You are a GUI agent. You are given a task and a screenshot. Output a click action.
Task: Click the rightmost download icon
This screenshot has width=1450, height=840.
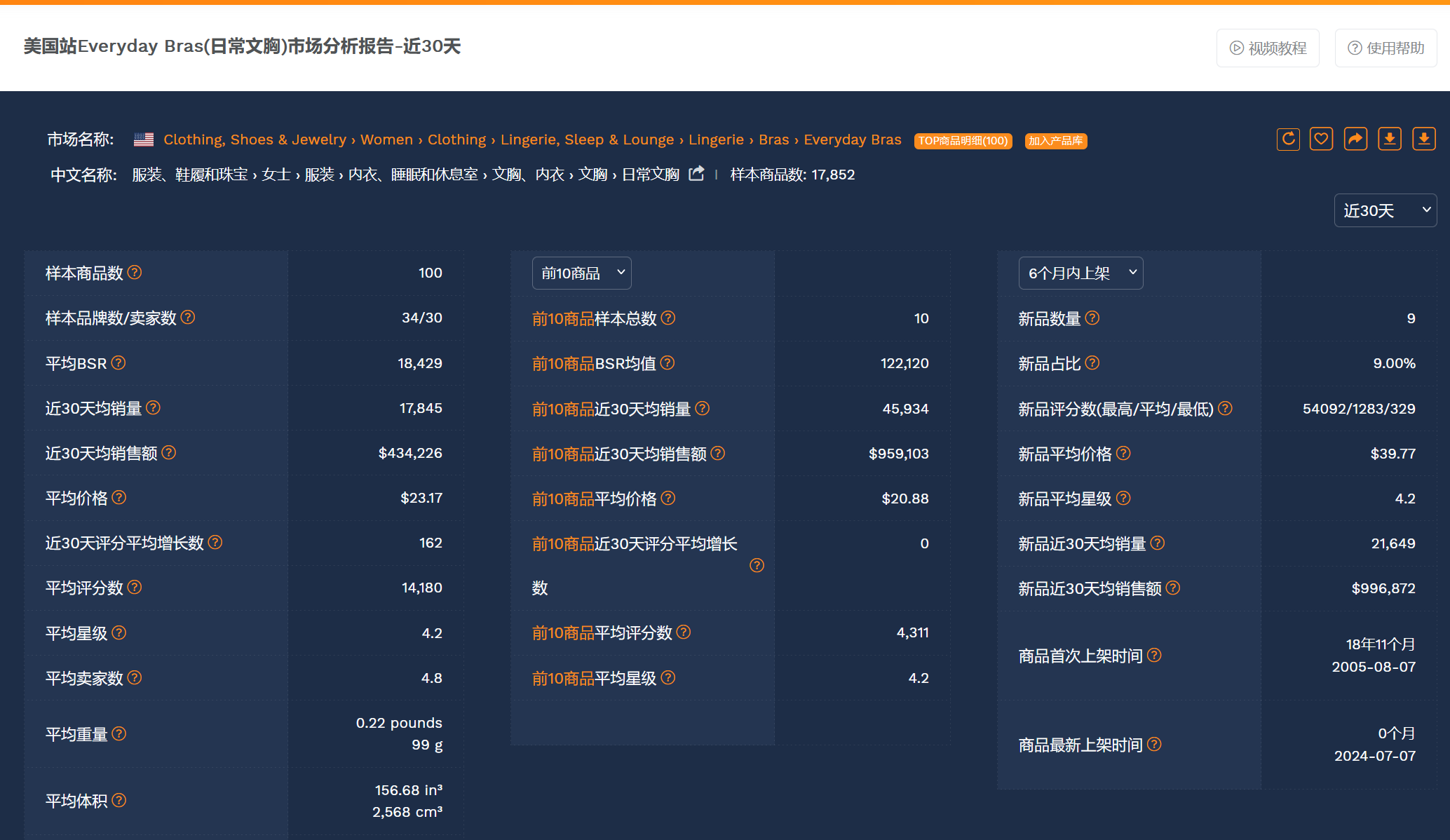1423,139
